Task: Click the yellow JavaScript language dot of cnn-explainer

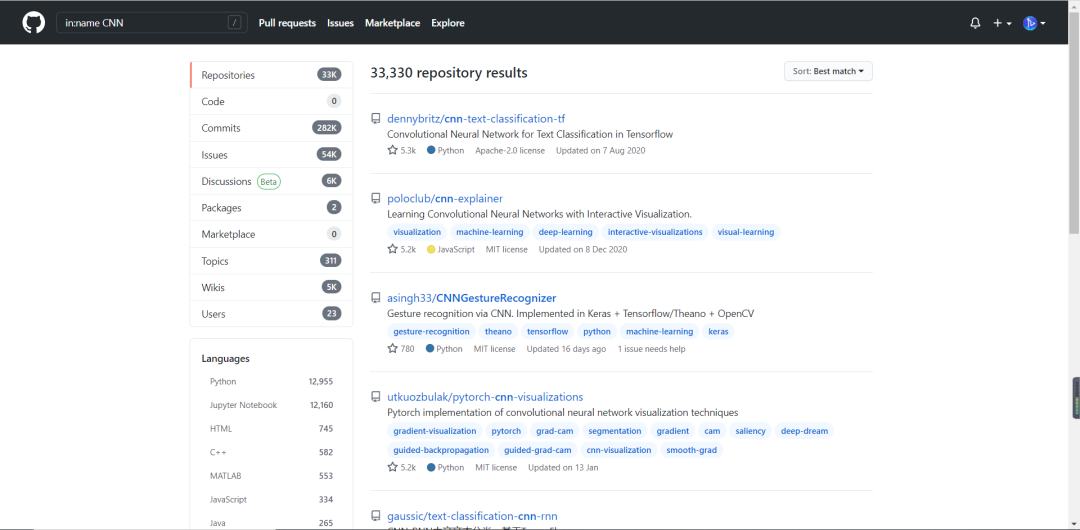Action: pyautogui.click(x=430, y=249)
